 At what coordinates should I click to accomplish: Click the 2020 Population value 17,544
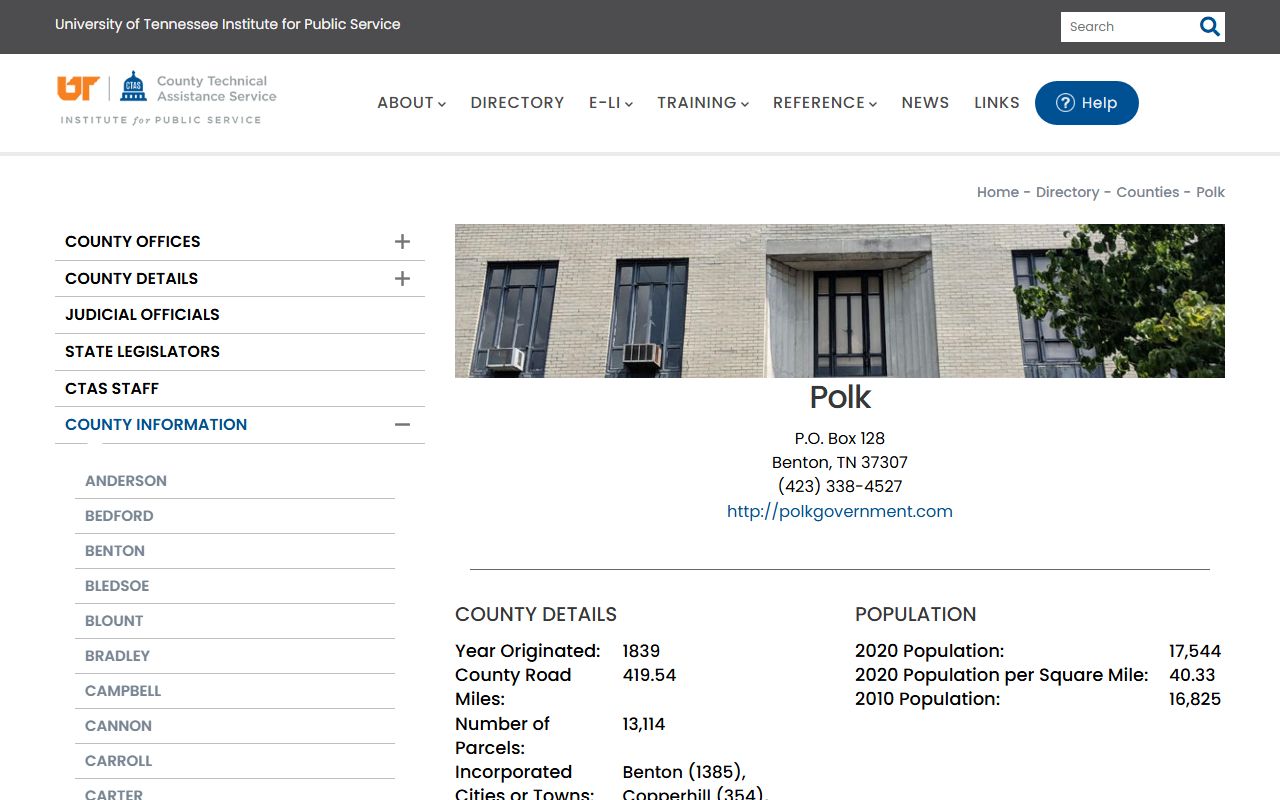(1195, 651)
